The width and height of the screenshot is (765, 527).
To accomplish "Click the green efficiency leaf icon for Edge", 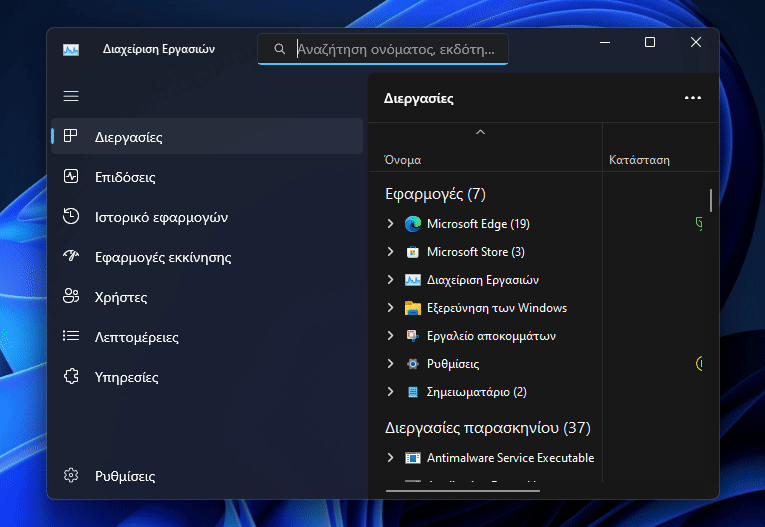I will tap(699, 223).
